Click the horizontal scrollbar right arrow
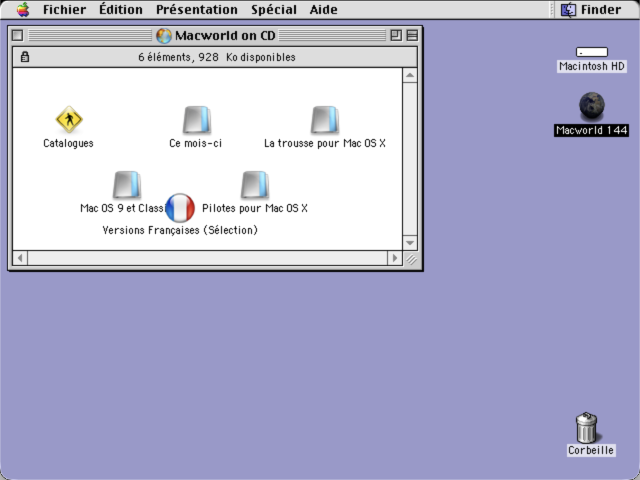The image size is (640, 480). (394, 258)
